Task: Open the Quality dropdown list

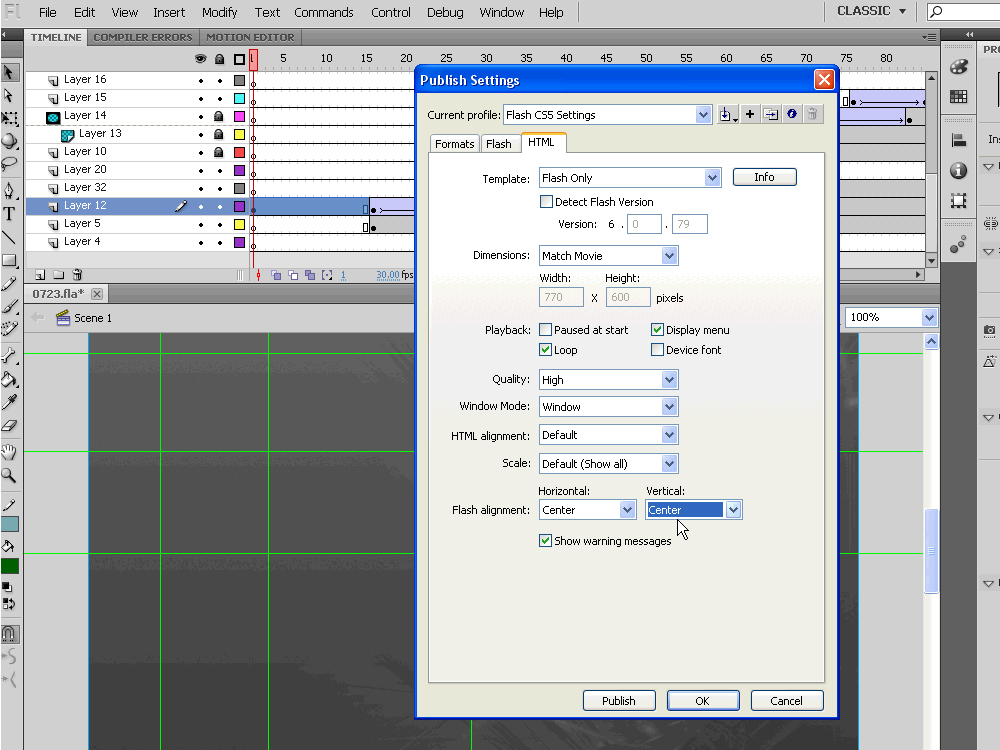Action: tap(669, 380)
